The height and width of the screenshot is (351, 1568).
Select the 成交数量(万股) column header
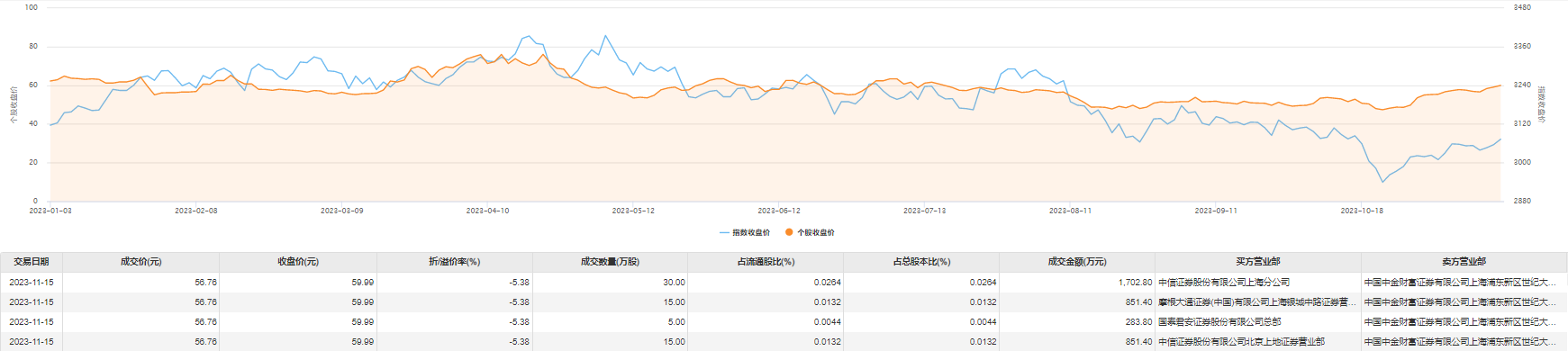610,262
